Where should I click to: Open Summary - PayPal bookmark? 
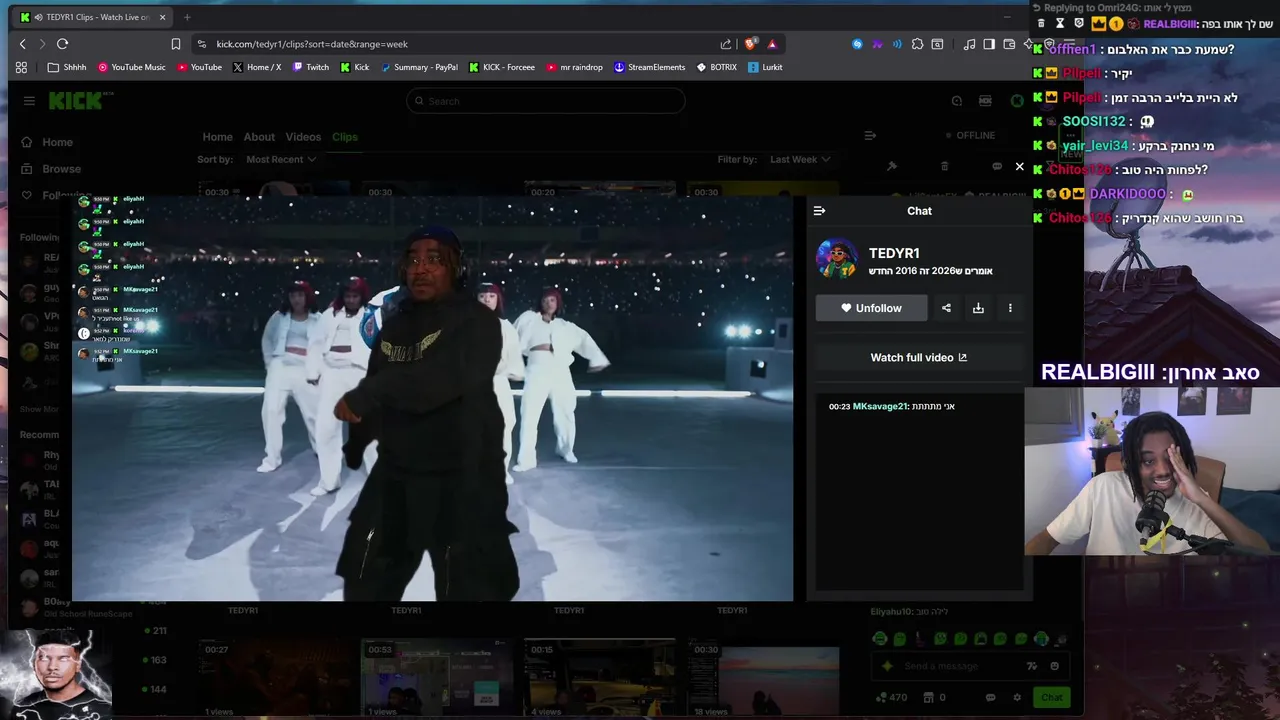[419, 67]
